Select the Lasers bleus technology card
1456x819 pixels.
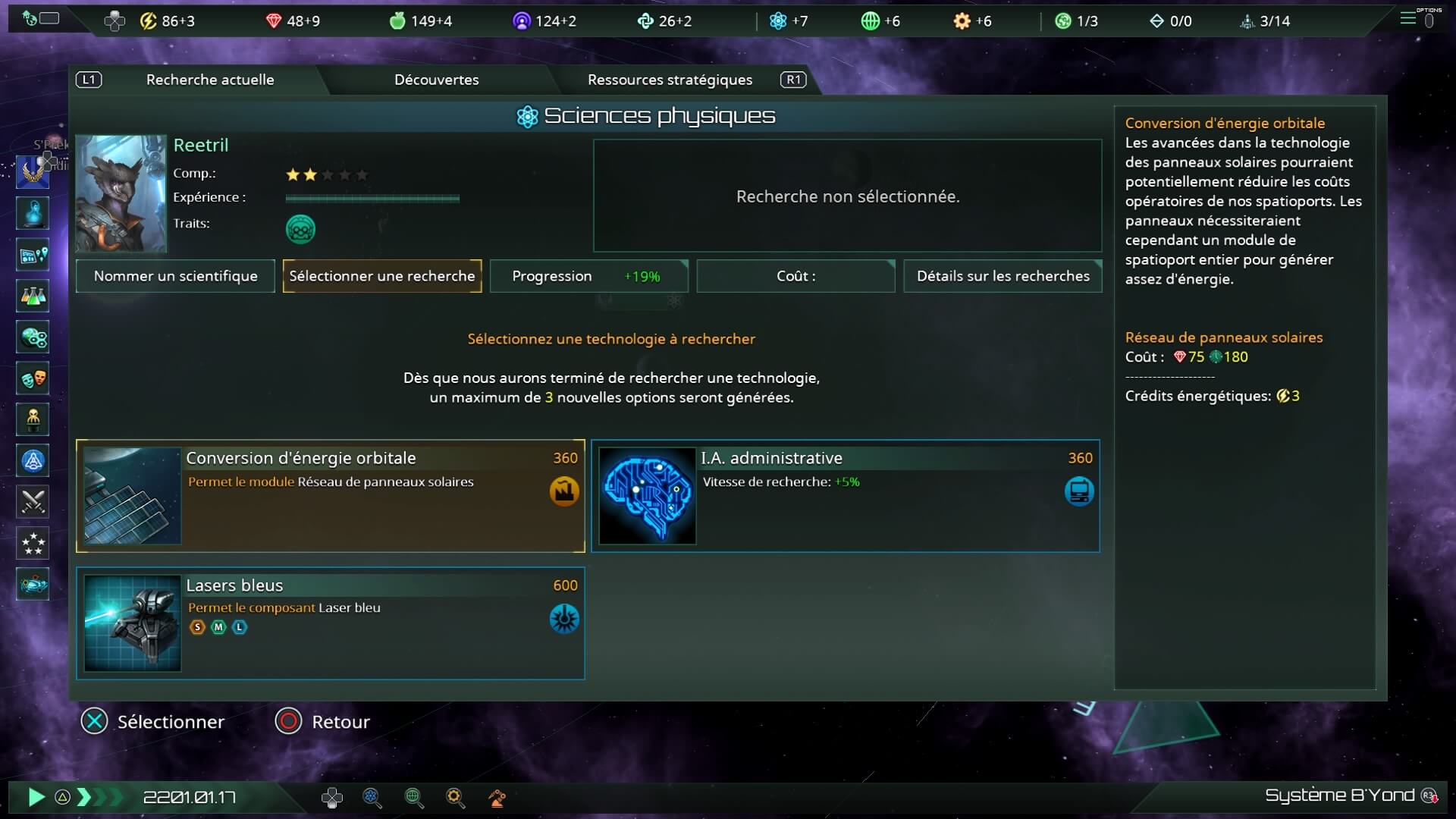click(331, 623)
